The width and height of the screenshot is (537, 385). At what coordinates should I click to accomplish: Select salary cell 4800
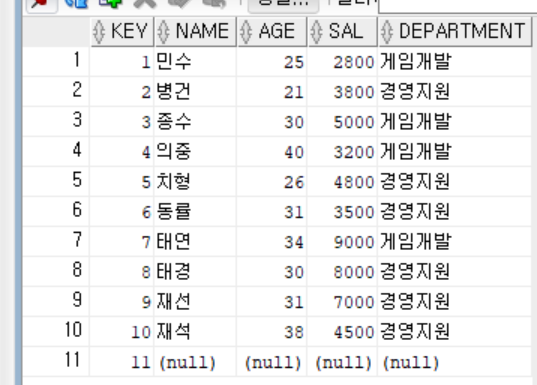click(x=342, y=182)
